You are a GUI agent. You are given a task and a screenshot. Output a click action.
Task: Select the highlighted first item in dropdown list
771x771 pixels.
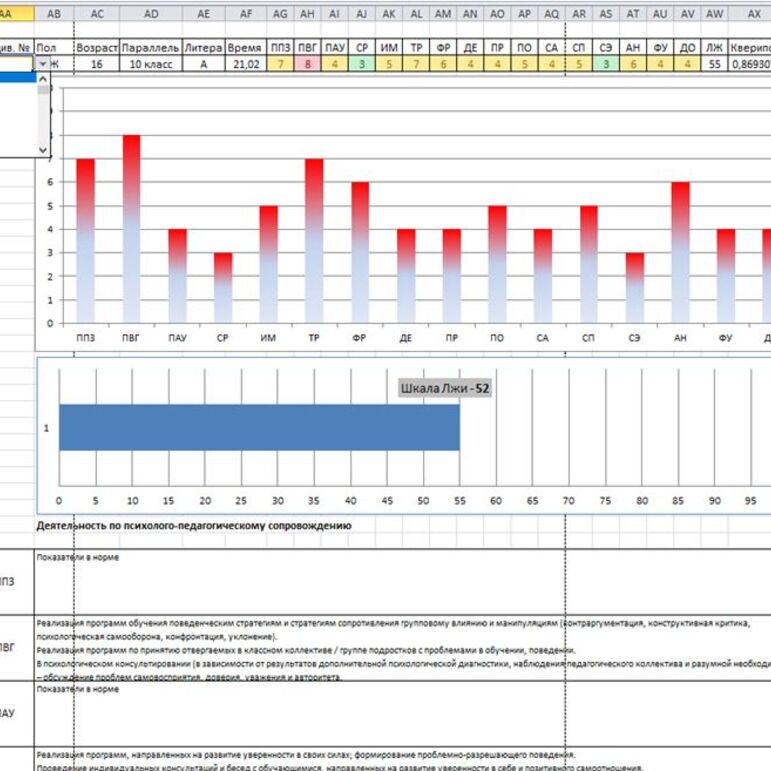(17, 77)
